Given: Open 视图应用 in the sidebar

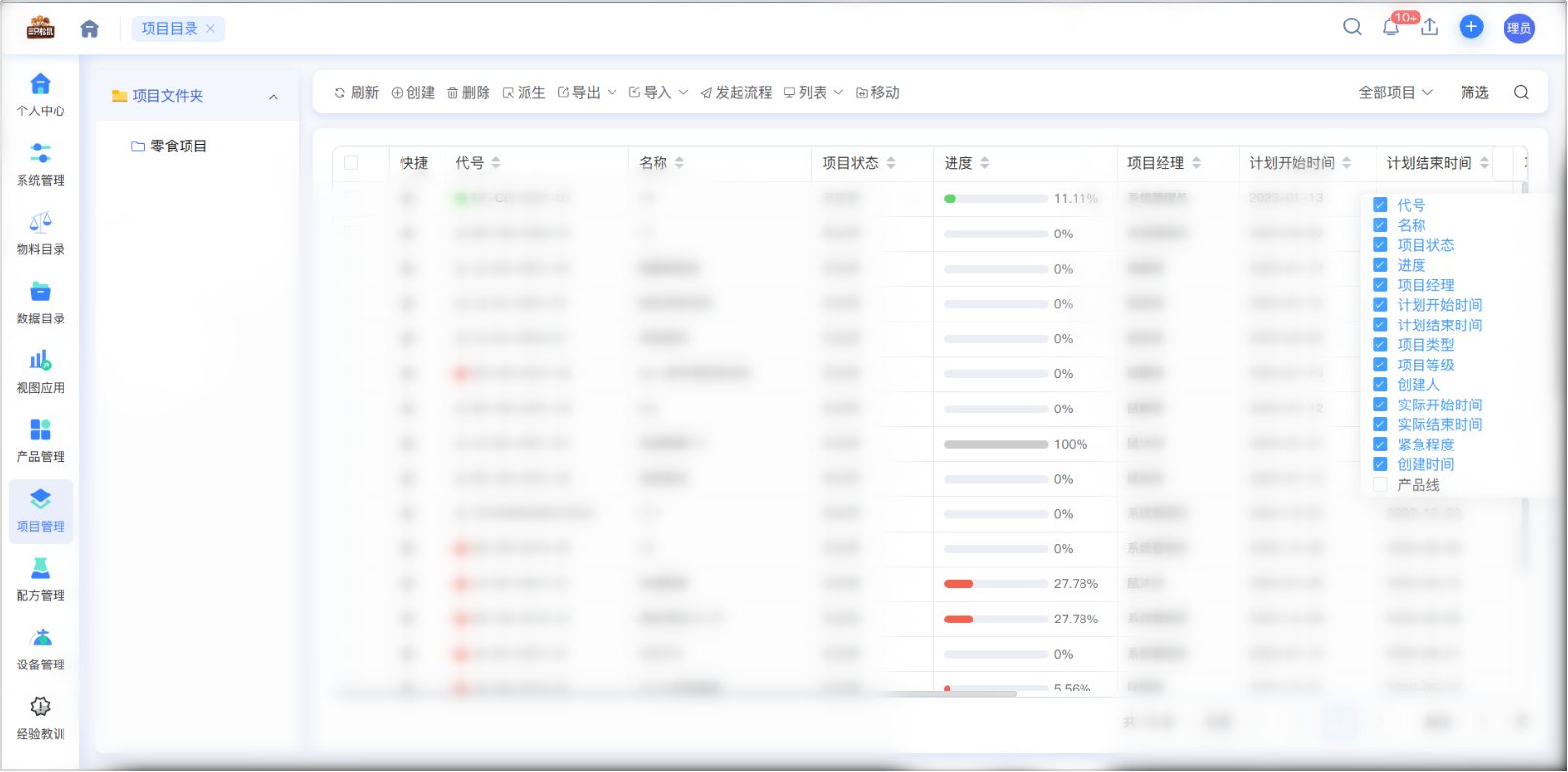Looking at the screenshot, I should (40, 372).
